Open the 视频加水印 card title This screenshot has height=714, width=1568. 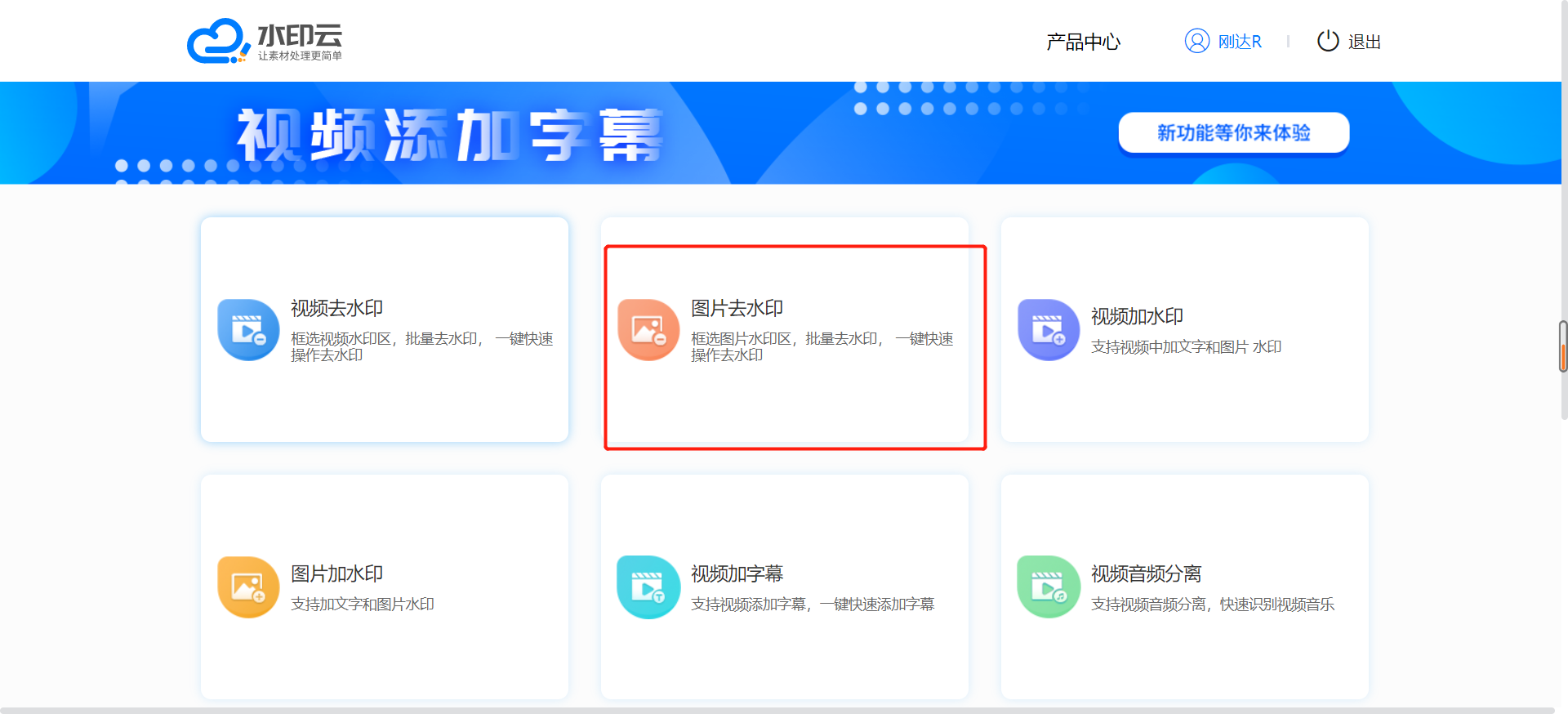pos(1137,316)
